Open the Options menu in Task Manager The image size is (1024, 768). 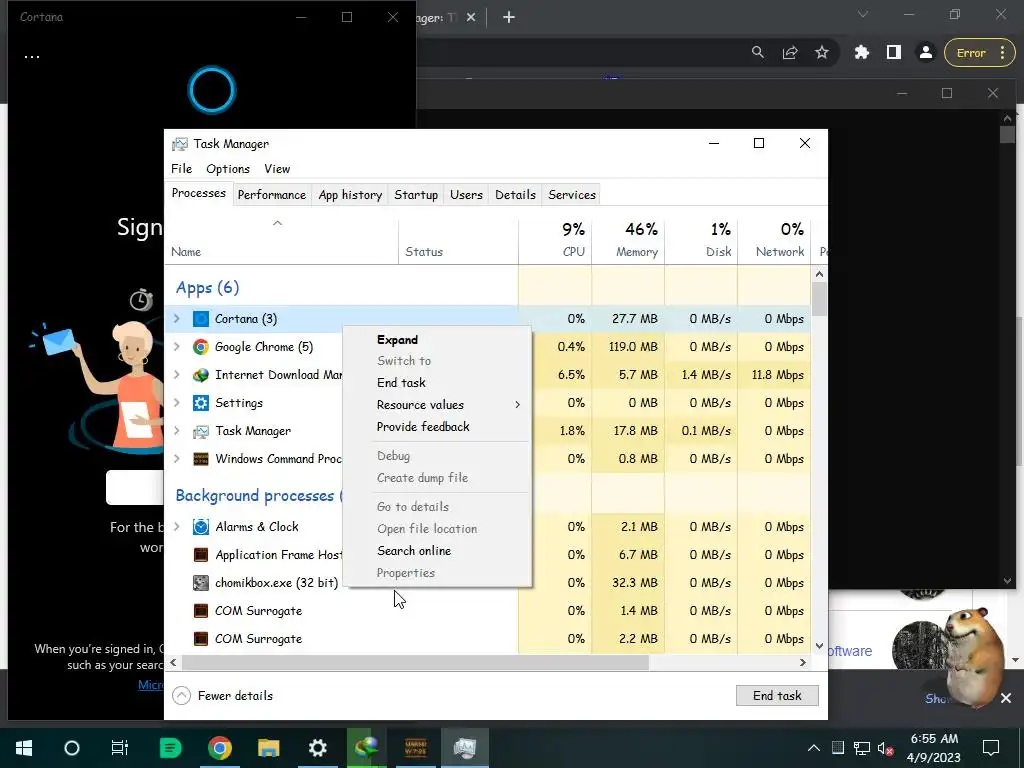[x=228, y=169]
